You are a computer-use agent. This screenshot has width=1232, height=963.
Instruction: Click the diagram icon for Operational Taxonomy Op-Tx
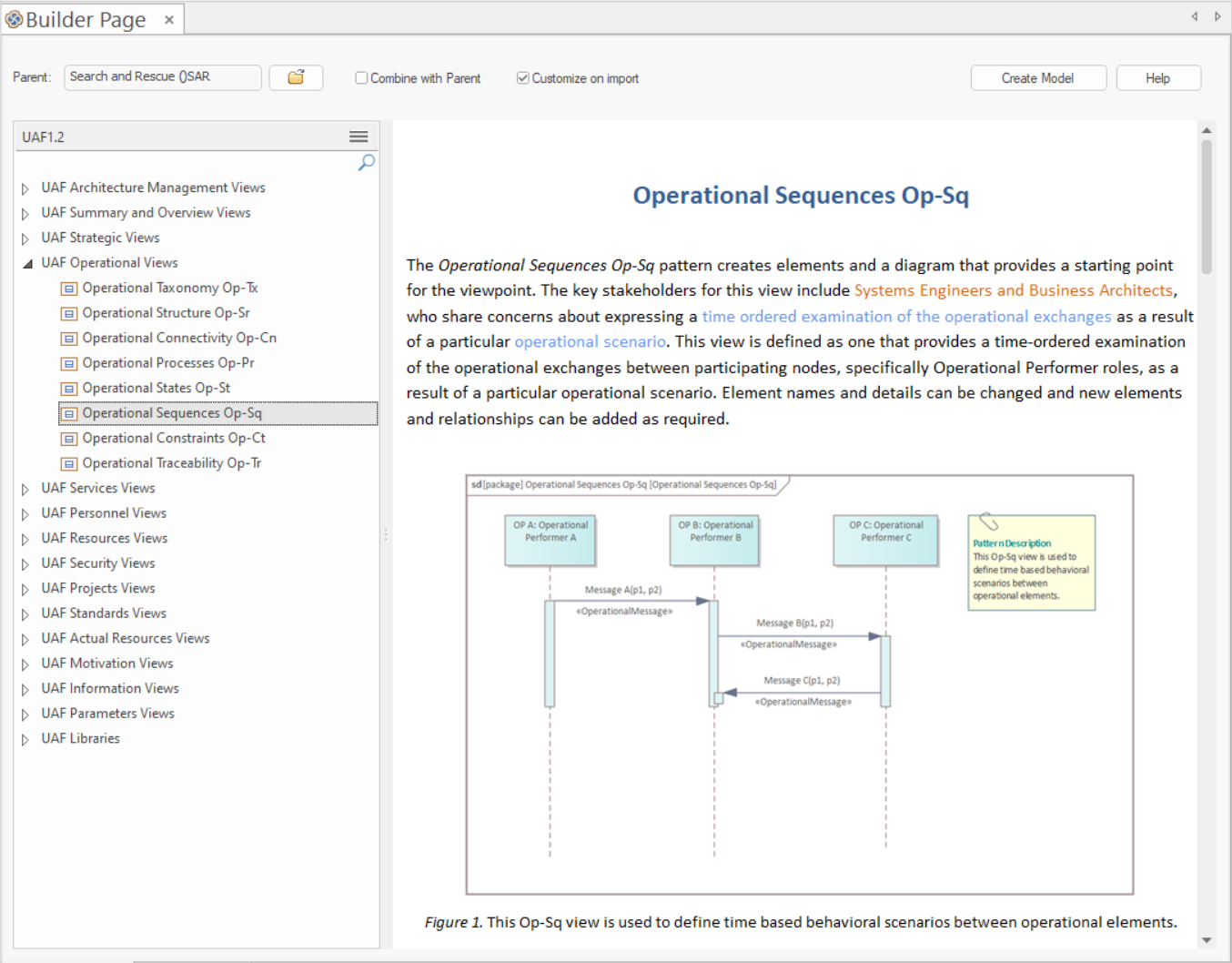click(x=69, y=289)
